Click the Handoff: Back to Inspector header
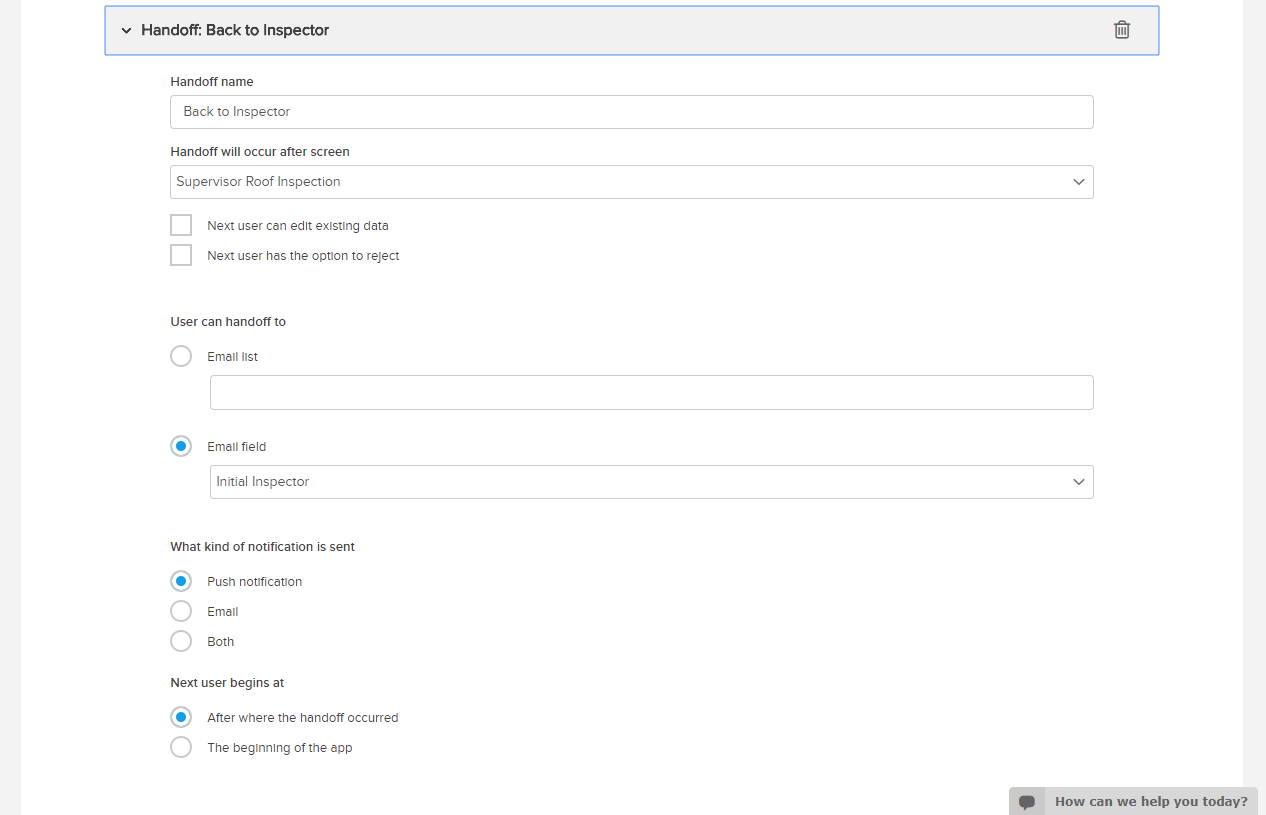 pyautogui.click(x=236, y=30)
